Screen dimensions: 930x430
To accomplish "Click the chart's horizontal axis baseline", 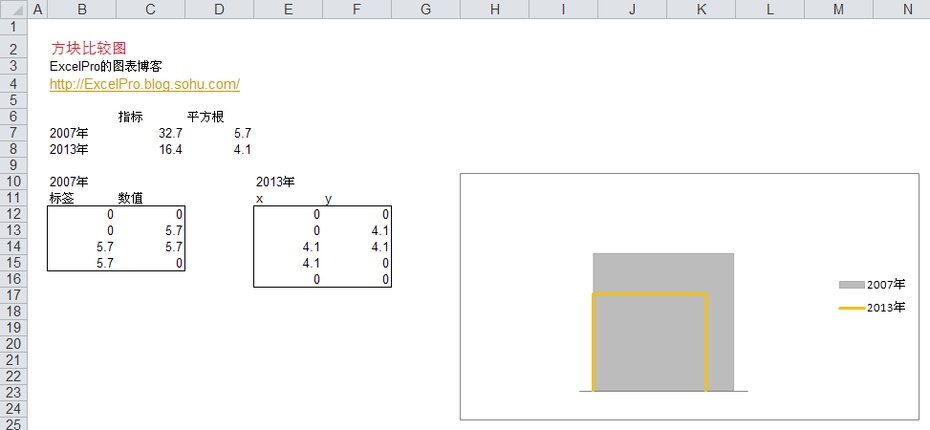I will [x=663, y=391].
